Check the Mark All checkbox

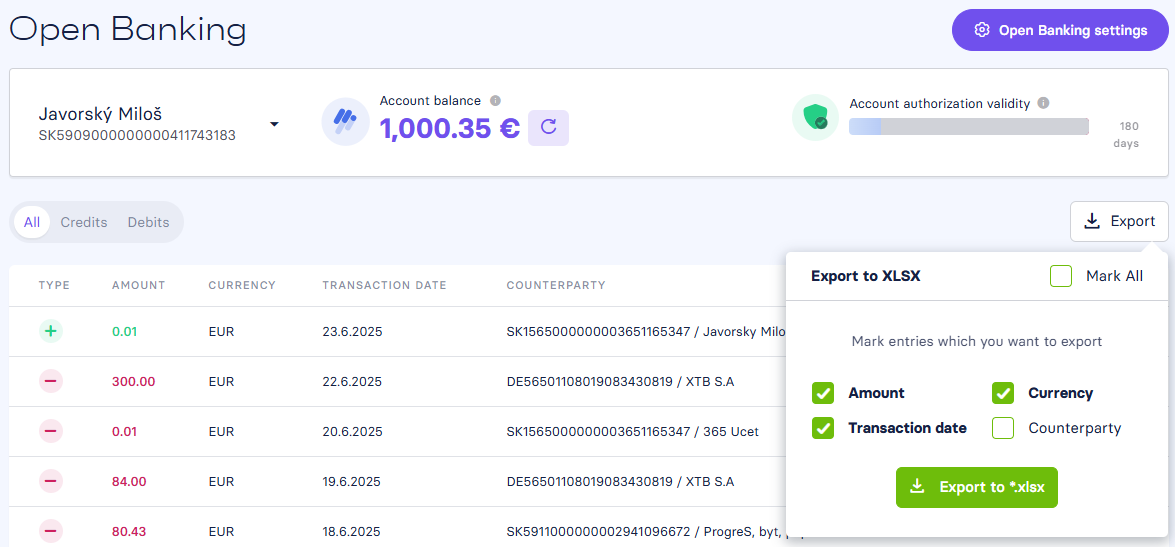(1061, 276)
